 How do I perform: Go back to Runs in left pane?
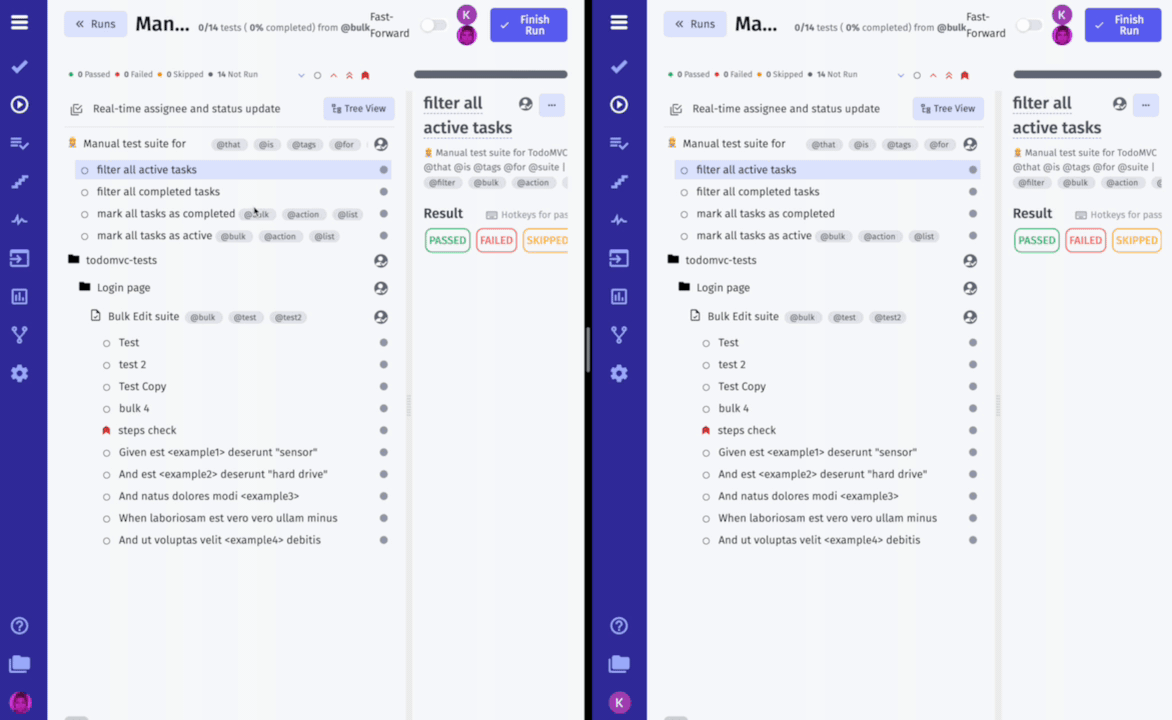click(95, 24)
